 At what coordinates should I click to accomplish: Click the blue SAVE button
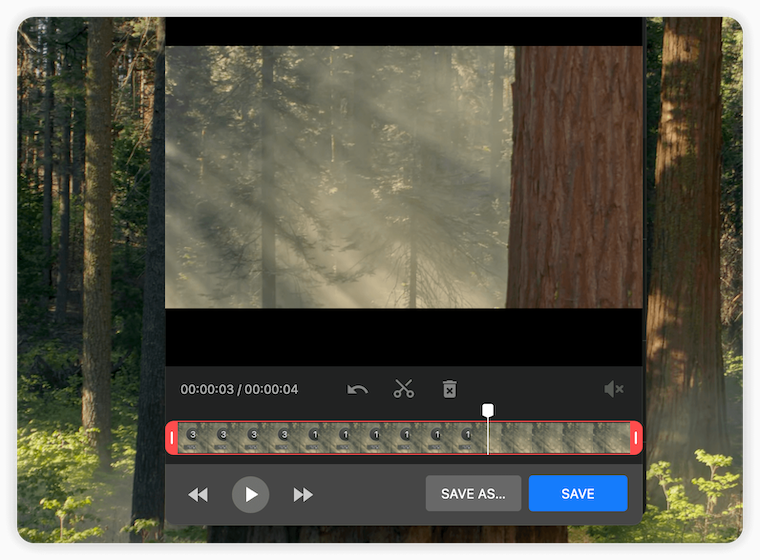(578, 494)
